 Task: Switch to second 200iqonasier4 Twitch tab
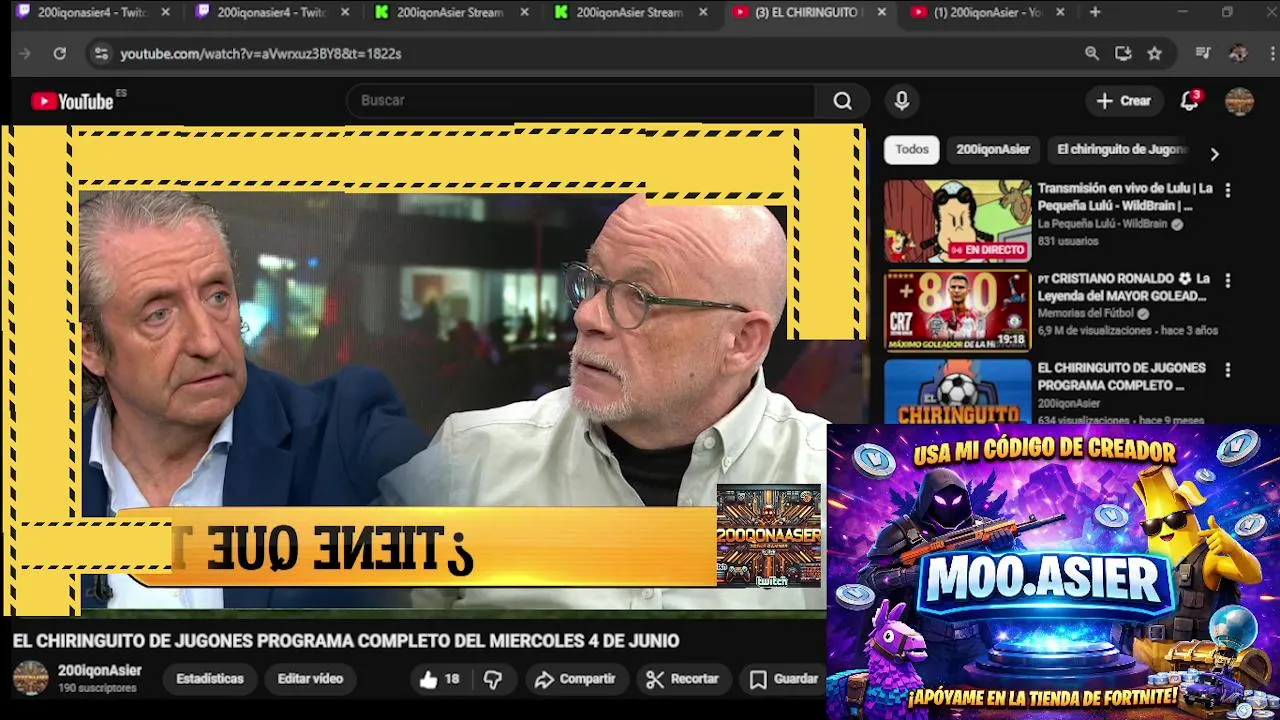pyautogui.click(x=271, y=12)
